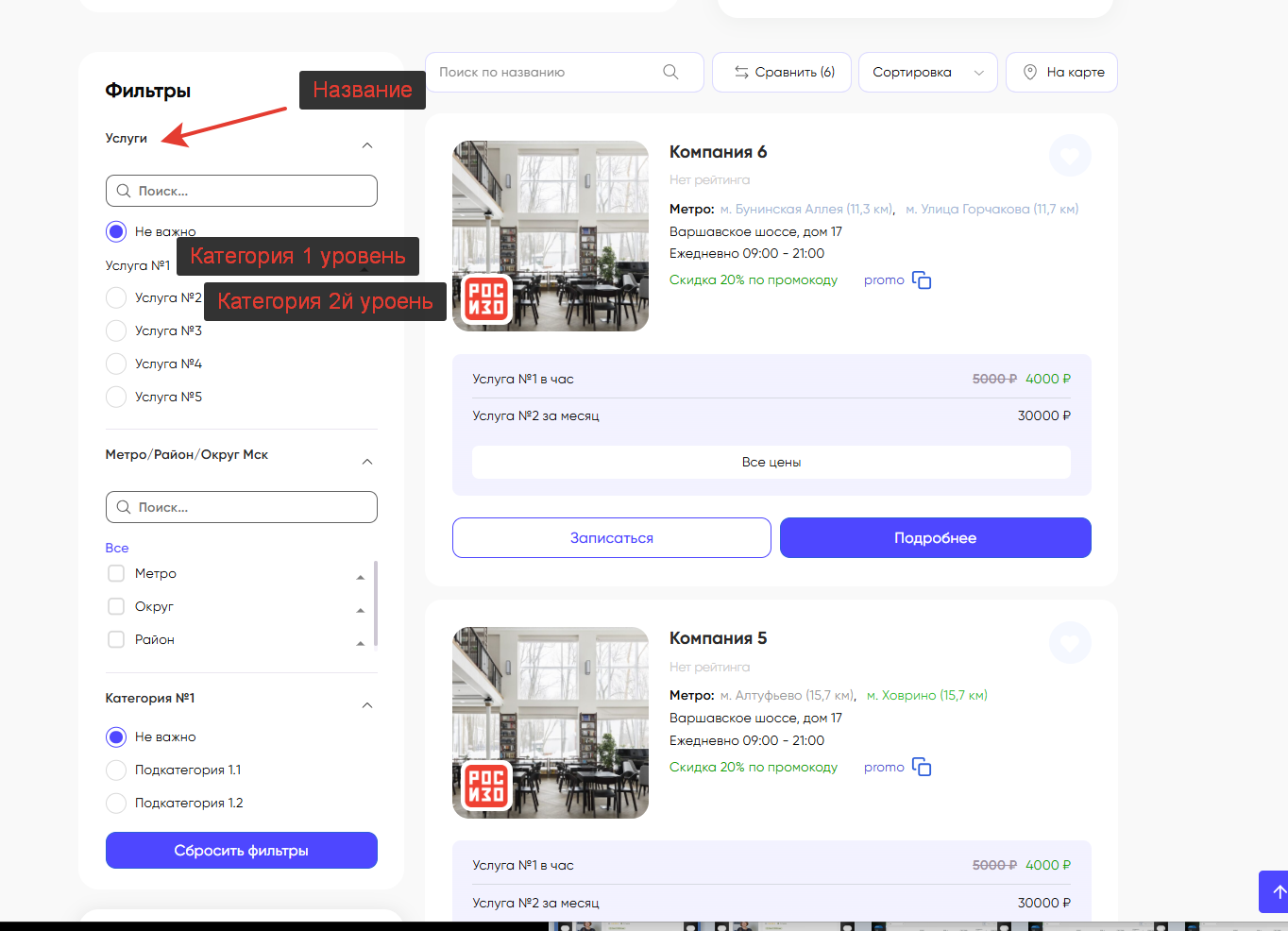Click Записаться for Компания 6

coord(611,537)
